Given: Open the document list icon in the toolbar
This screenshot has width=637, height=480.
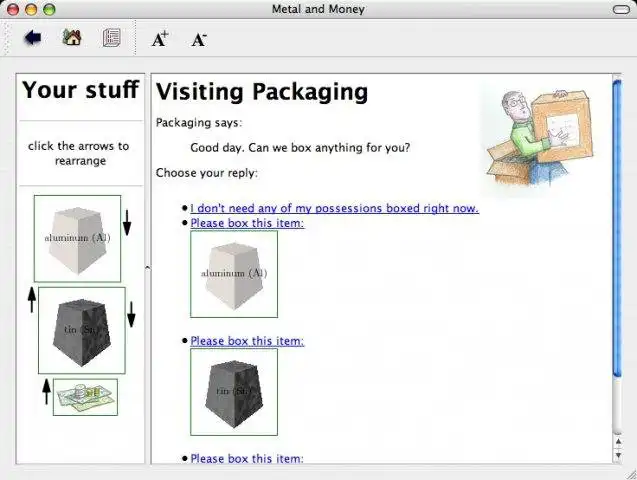Looking at the screenshot, I should [111, 38].
